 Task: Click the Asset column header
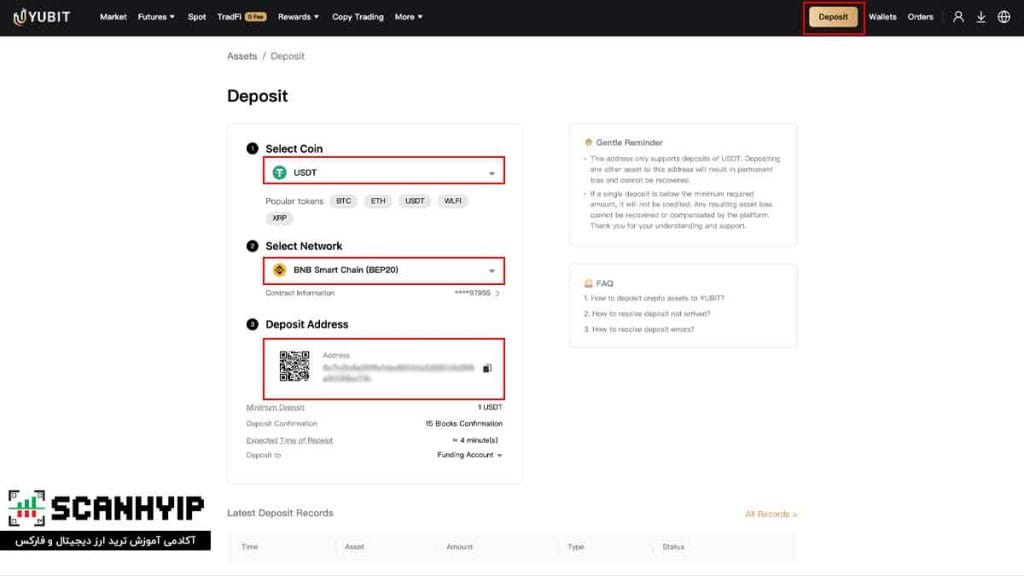[x=354, y=547]
